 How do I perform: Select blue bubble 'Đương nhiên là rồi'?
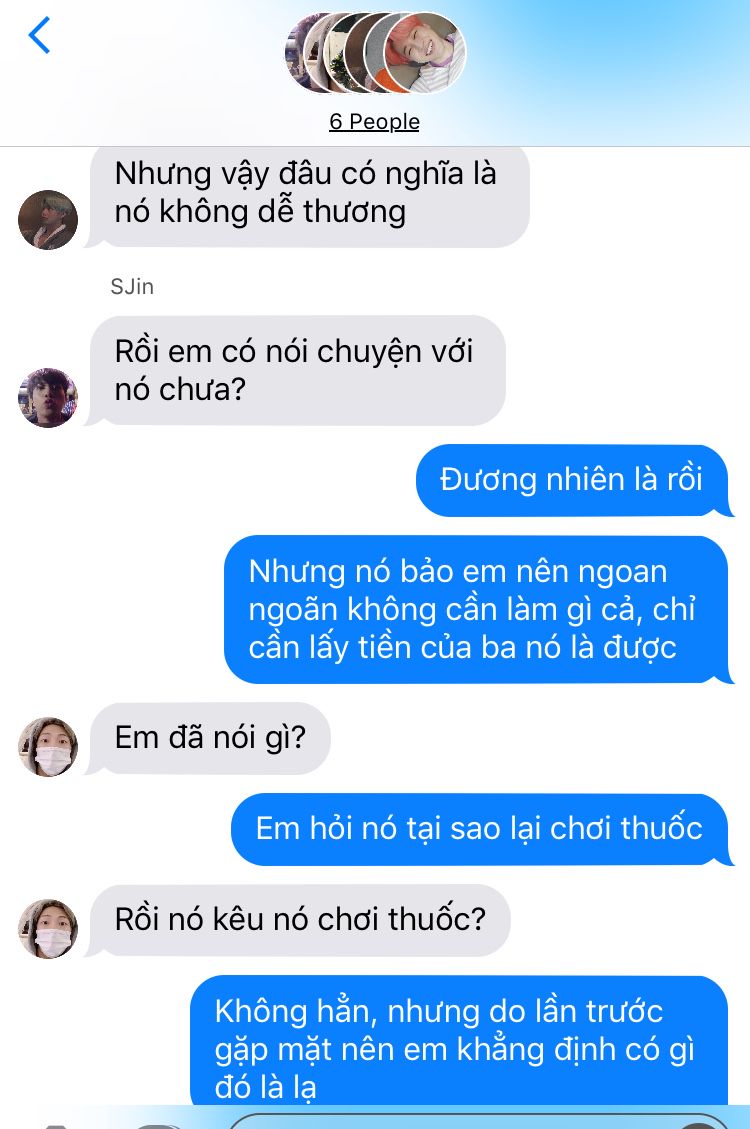pos(574,480)
